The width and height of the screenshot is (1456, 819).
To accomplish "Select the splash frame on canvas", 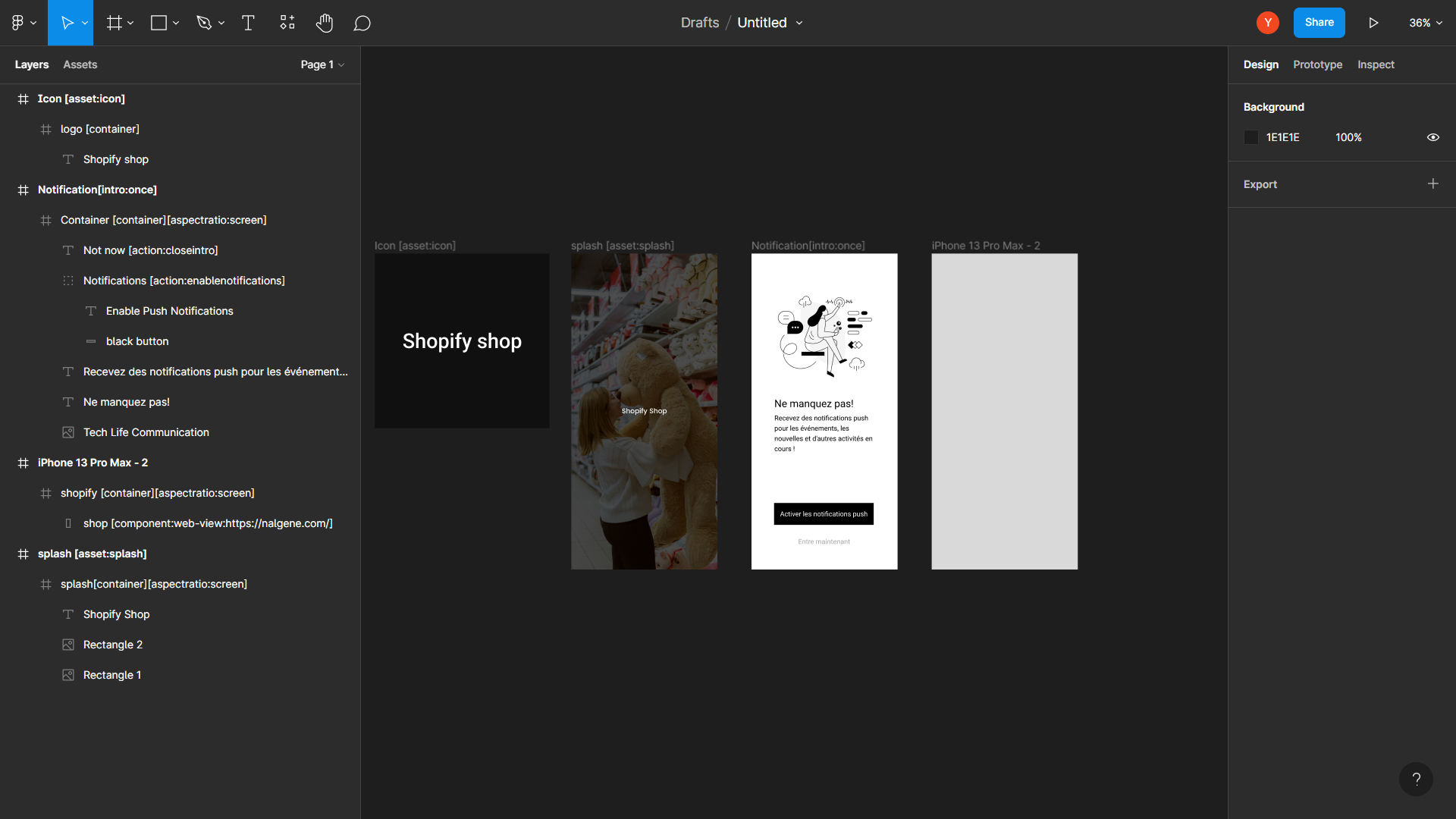I will tap(644, 411).
